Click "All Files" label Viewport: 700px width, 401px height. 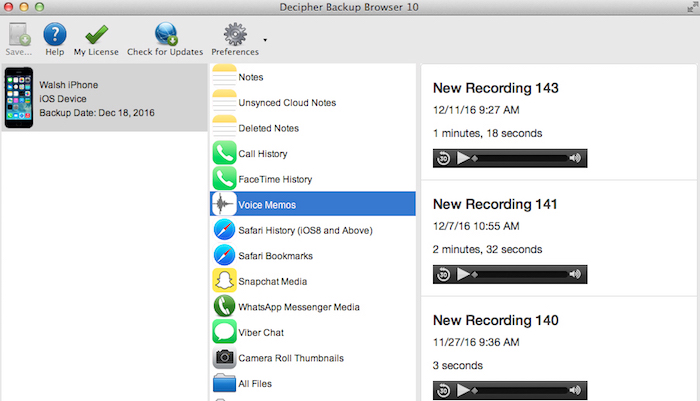(x=255, y=384)
